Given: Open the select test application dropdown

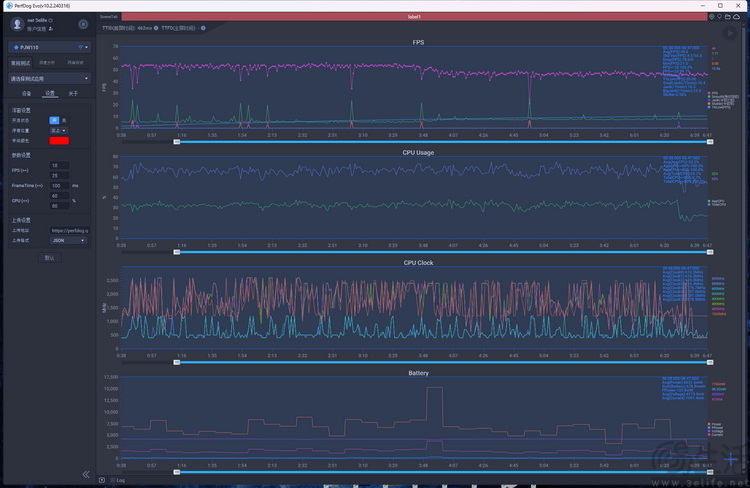Looking at the screenshot, I should (49, 78).
